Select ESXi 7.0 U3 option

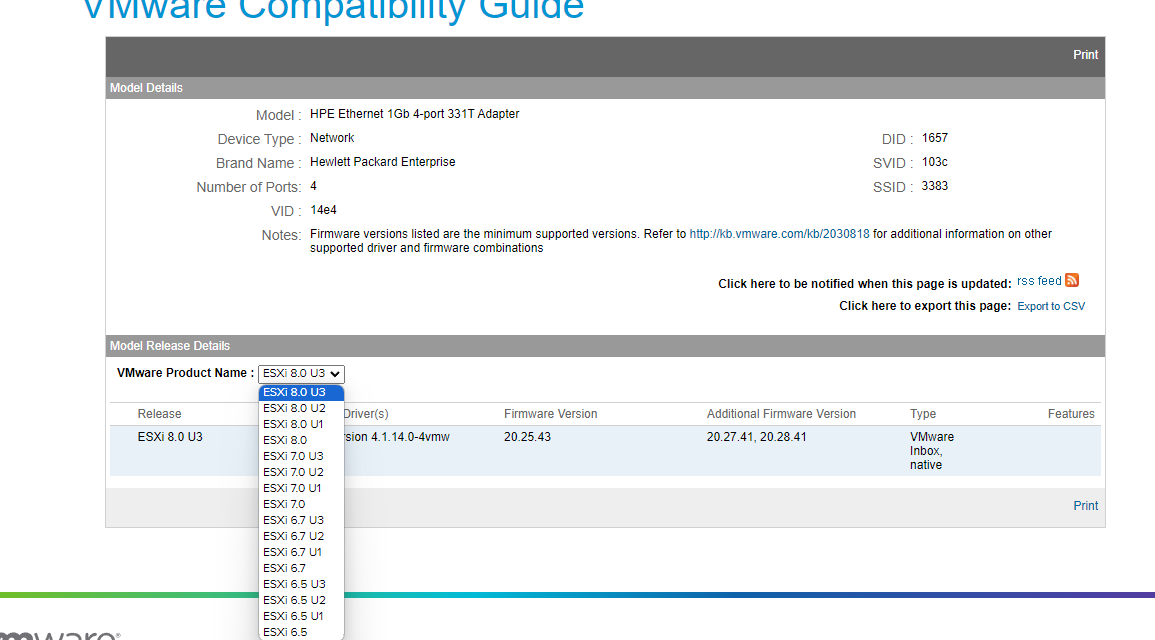click(301, 457)
